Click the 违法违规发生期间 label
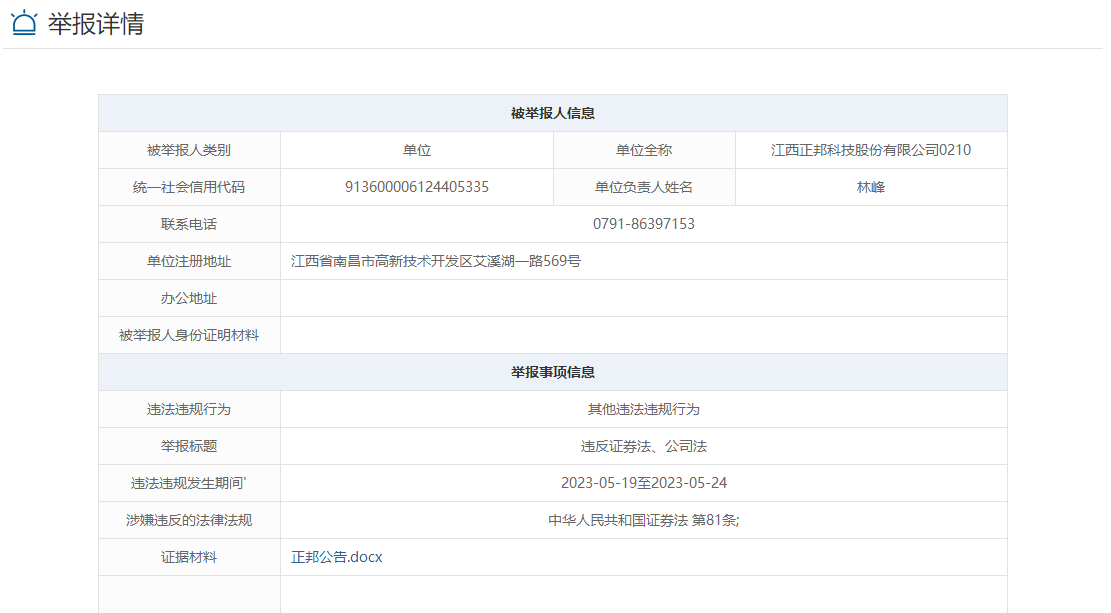Viewport: 1111px width, 613px height. pyautogui.click(x=188, y=483)
